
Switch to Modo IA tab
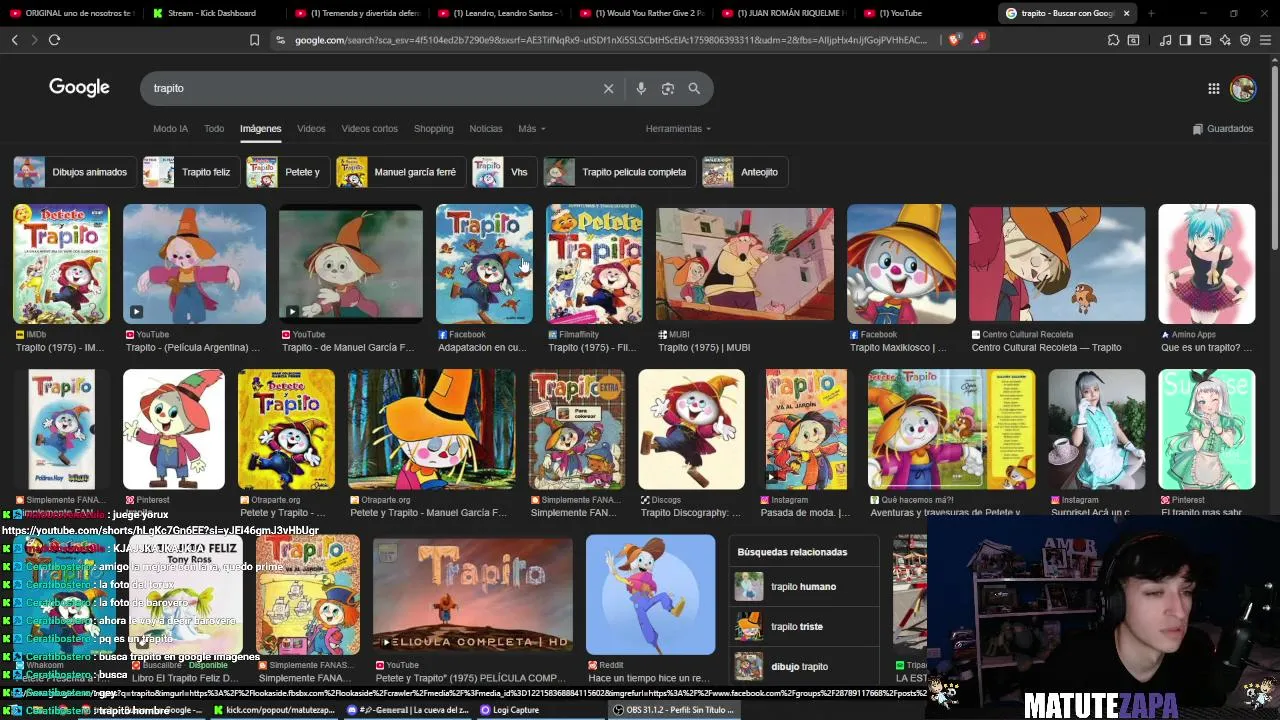point(170,129)
